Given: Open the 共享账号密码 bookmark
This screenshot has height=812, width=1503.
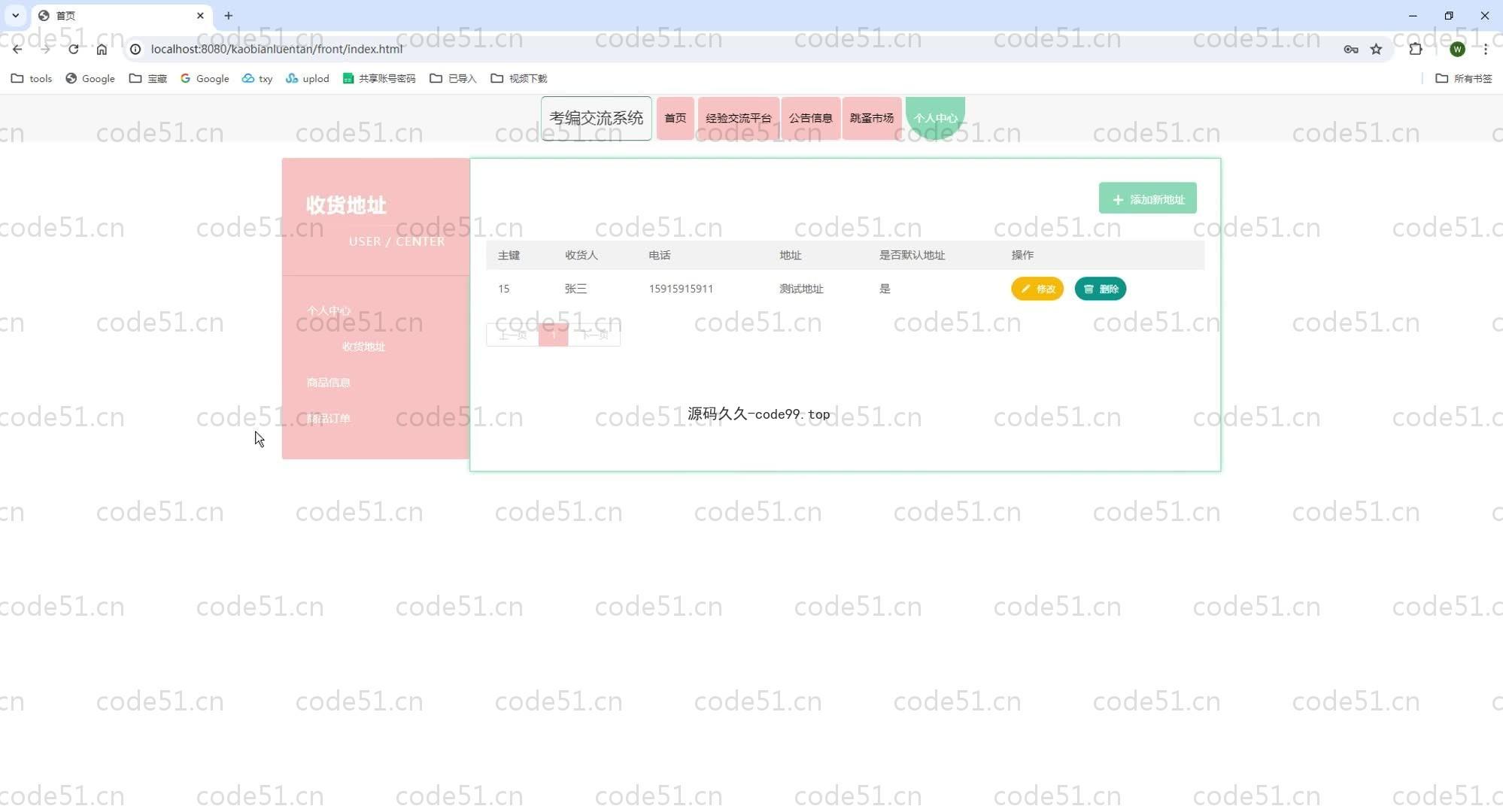Looking at the screenshot, I should point(379,78).
